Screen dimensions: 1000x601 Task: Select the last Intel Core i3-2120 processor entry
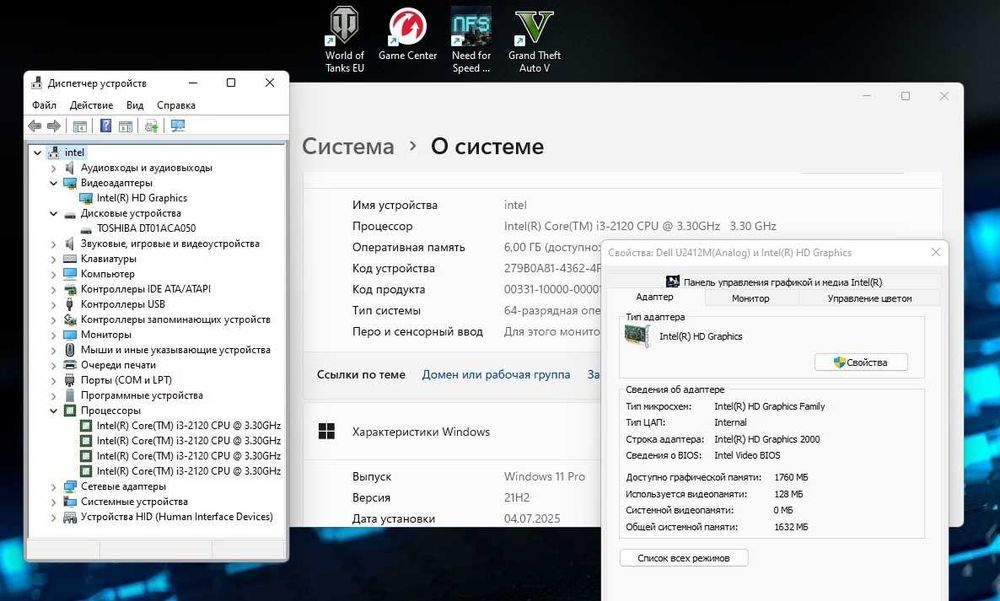(x=188, y=471)
